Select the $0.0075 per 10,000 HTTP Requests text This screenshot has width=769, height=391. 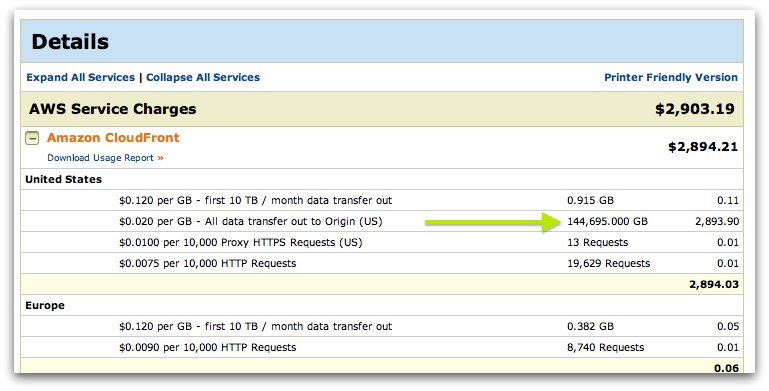click(208, 264)
